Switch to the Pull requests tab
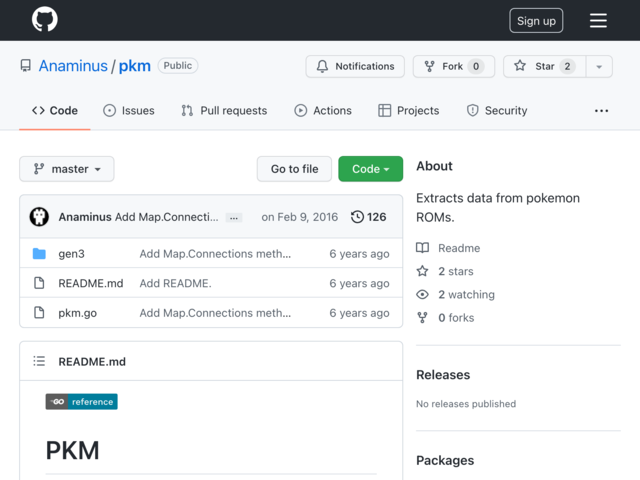Screen dimensions: 640x480 (x=224, y=111)
